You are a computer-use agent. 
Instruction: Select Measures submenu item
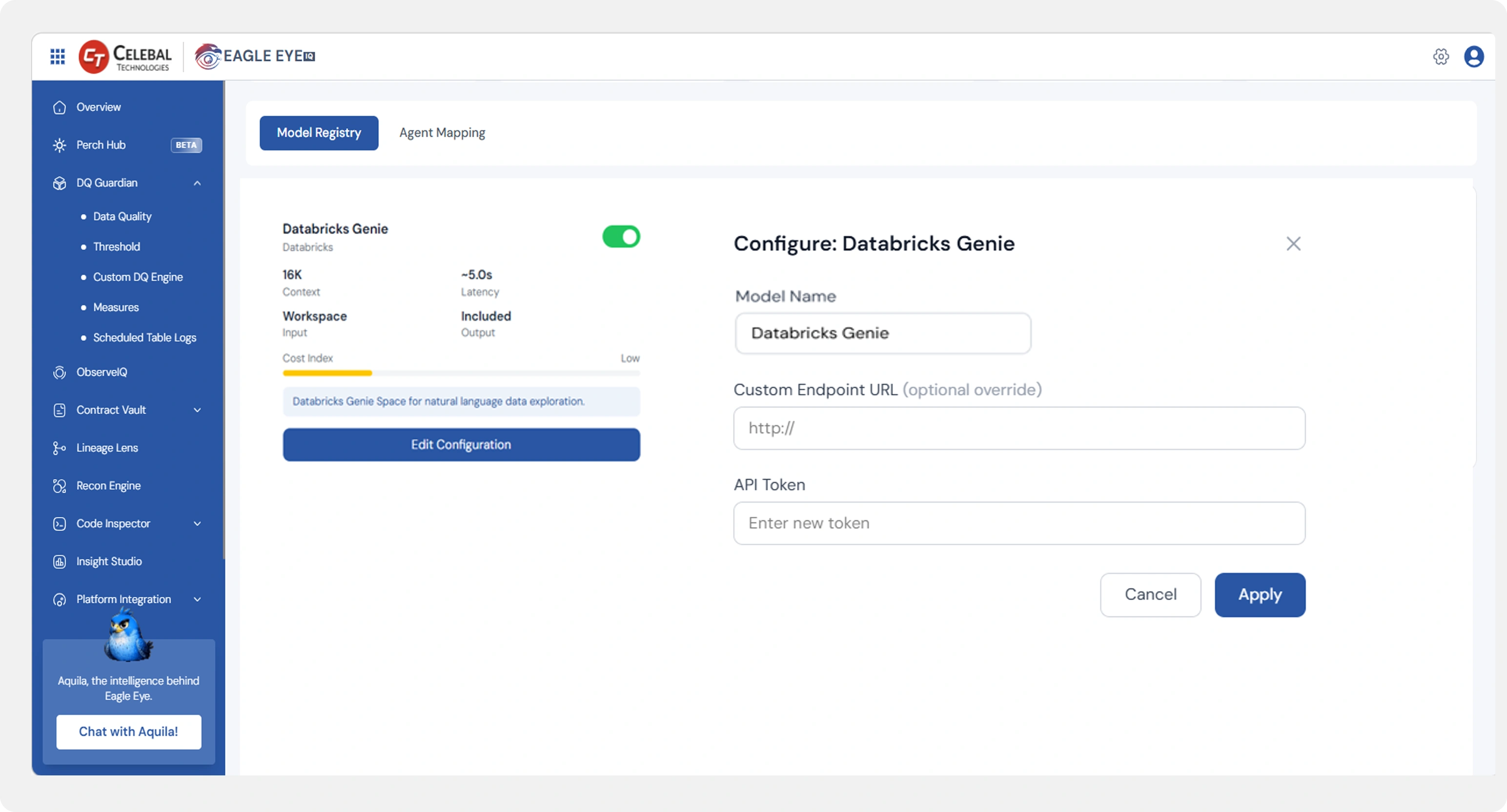coord(116,308)
